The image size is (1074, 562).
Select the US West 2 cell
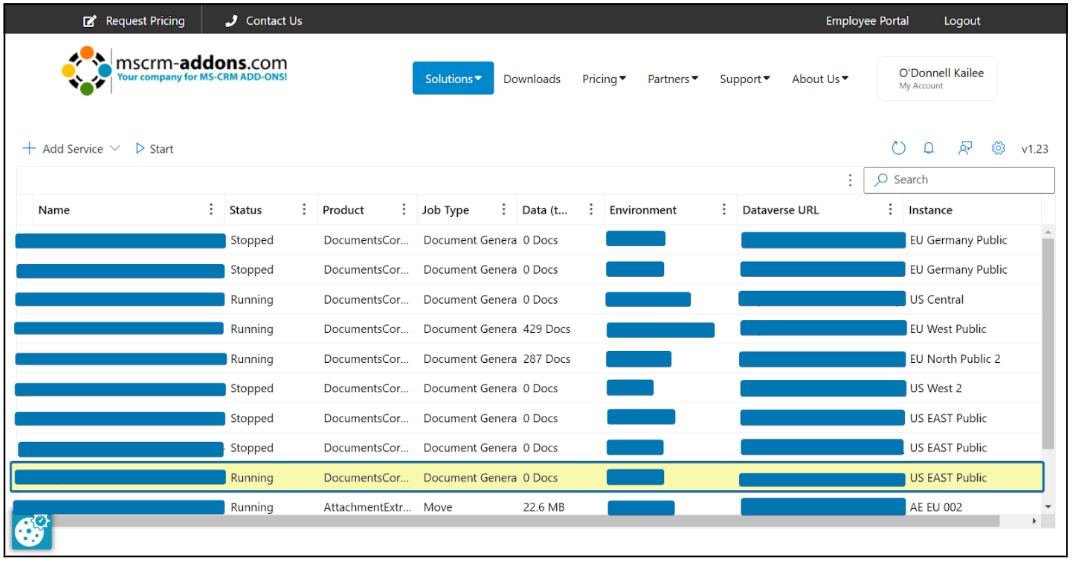click(x=936, y=388)
